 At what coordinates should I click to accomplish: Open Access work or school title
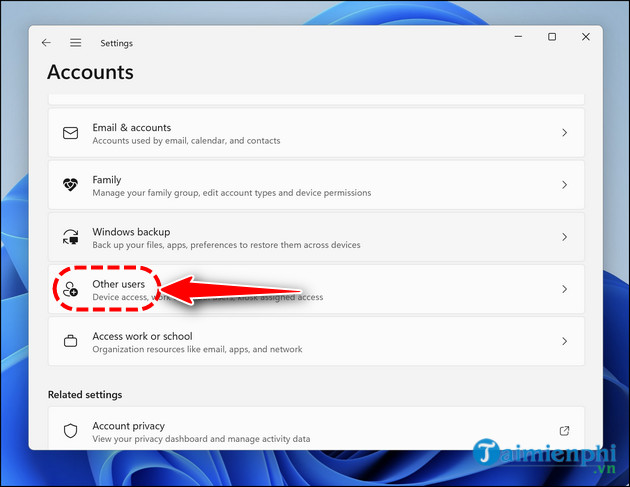142,336
